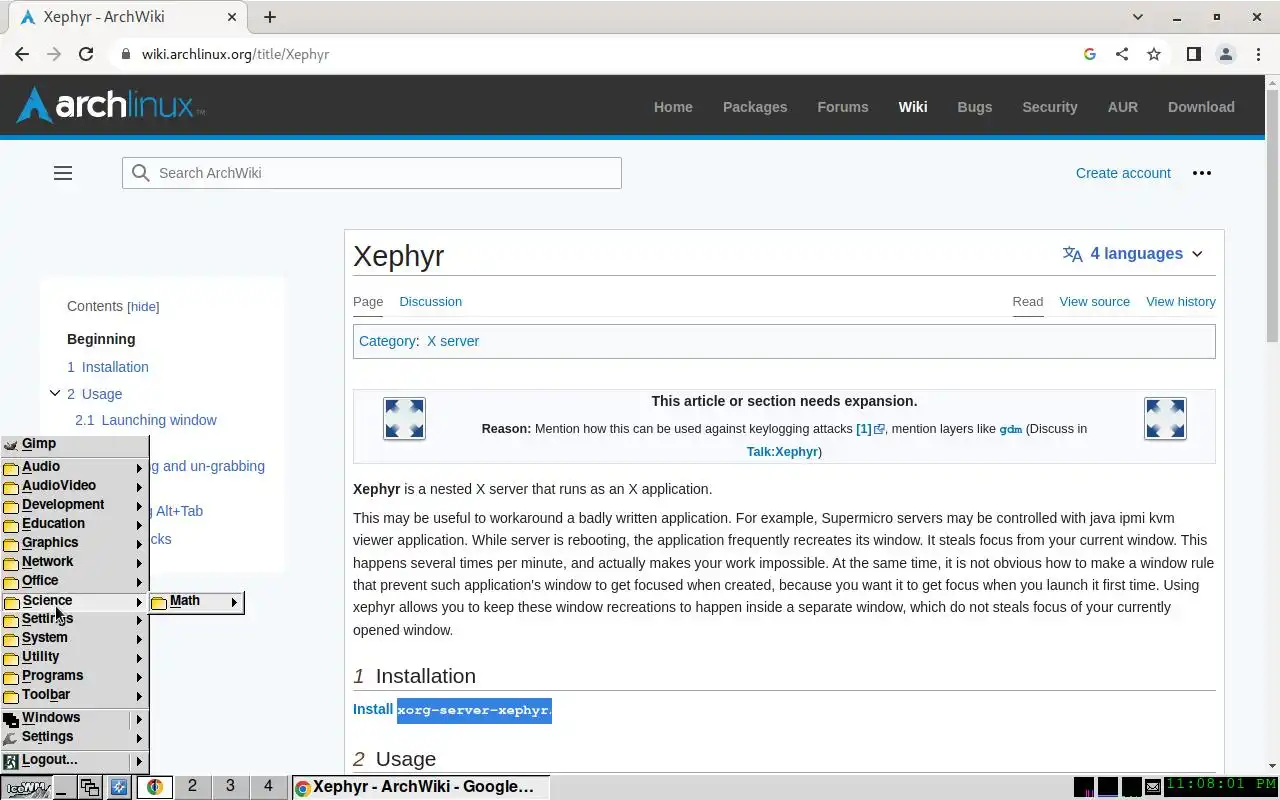Select Logout... in start menu
This screenshot has height=800, width=1280.
74,760
